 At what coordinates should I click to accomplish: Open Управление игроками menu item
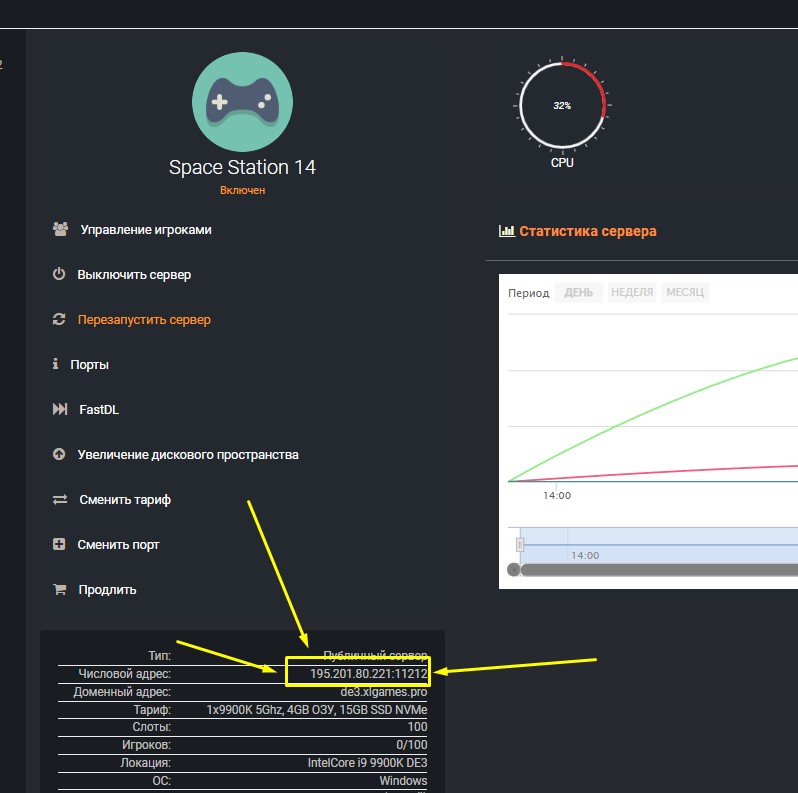pos(146,230)
